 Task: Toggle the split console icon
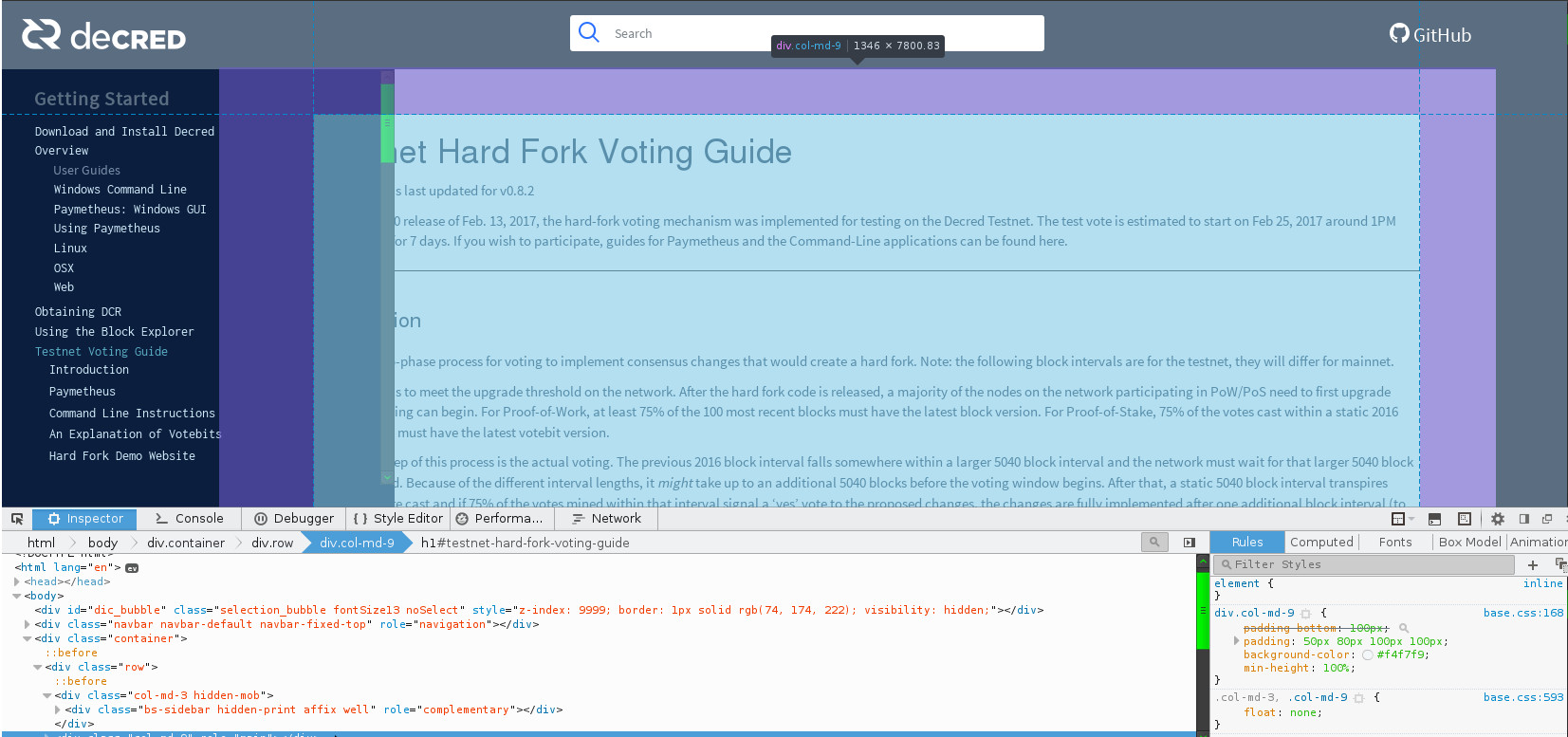point(1434,519)
